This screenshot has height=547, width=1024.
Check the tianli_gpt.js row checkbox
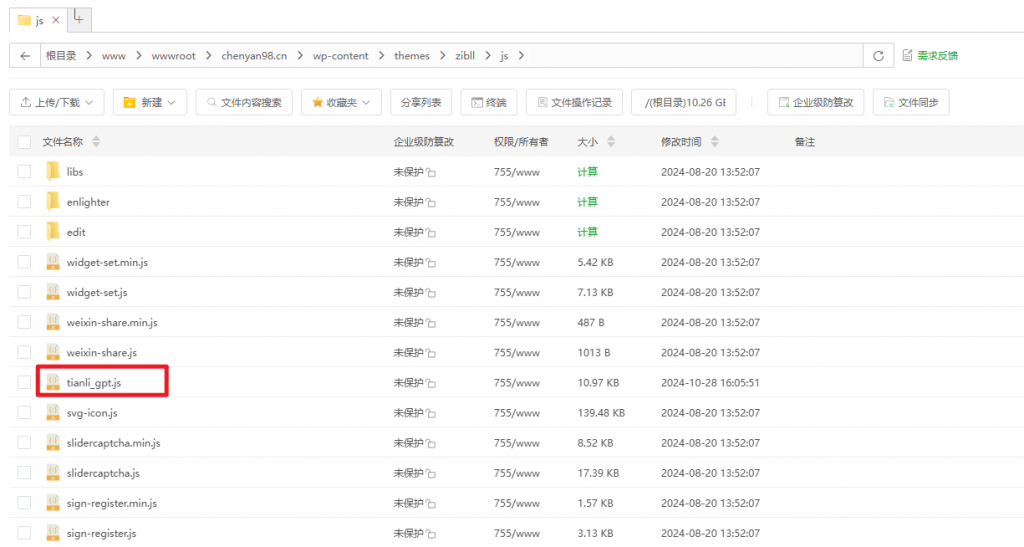click(x=24, y=382)
